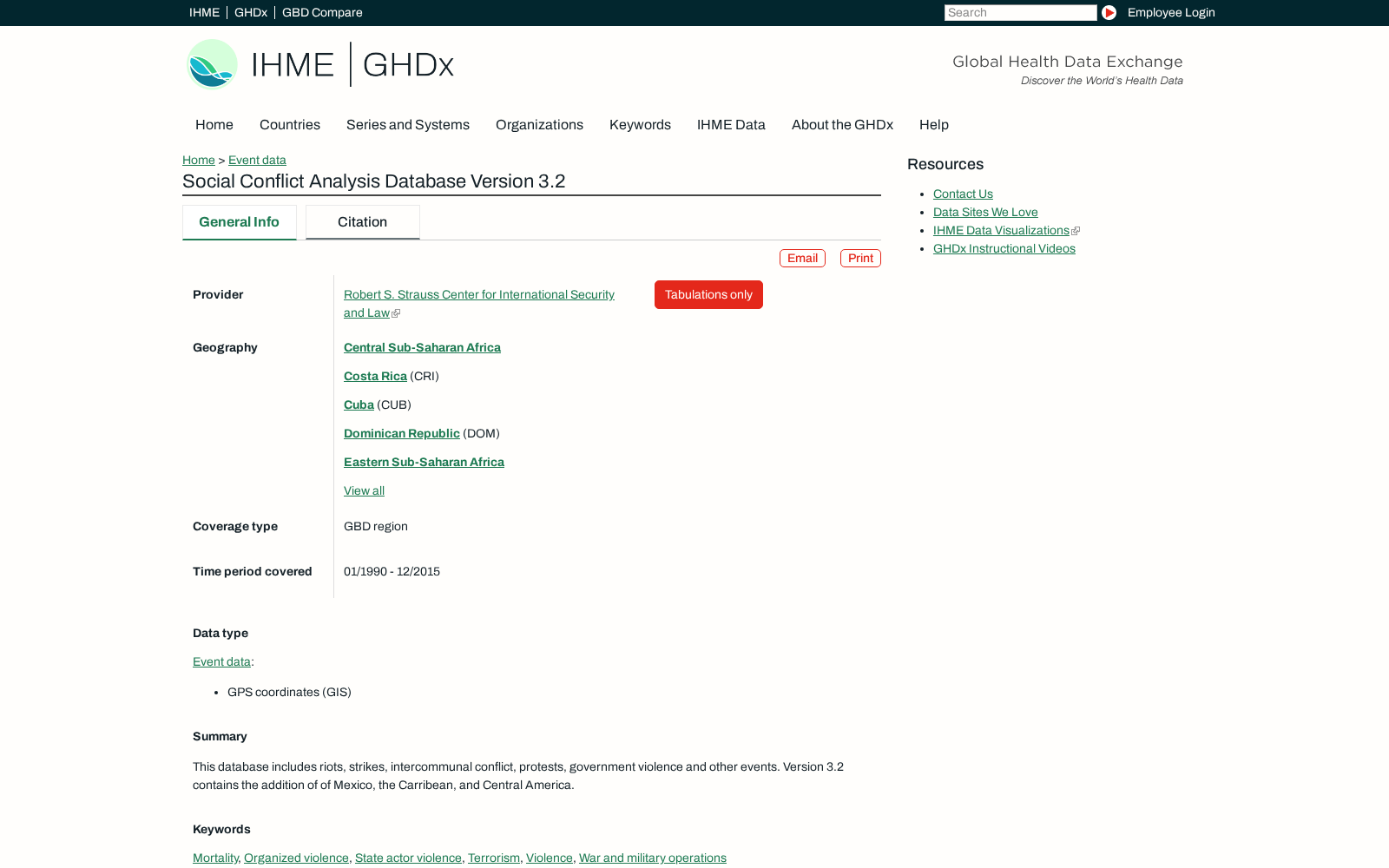This screenshot has width=1389, height=868.
Task: Open the Mortality keyword link
Action: coord(215,858)
